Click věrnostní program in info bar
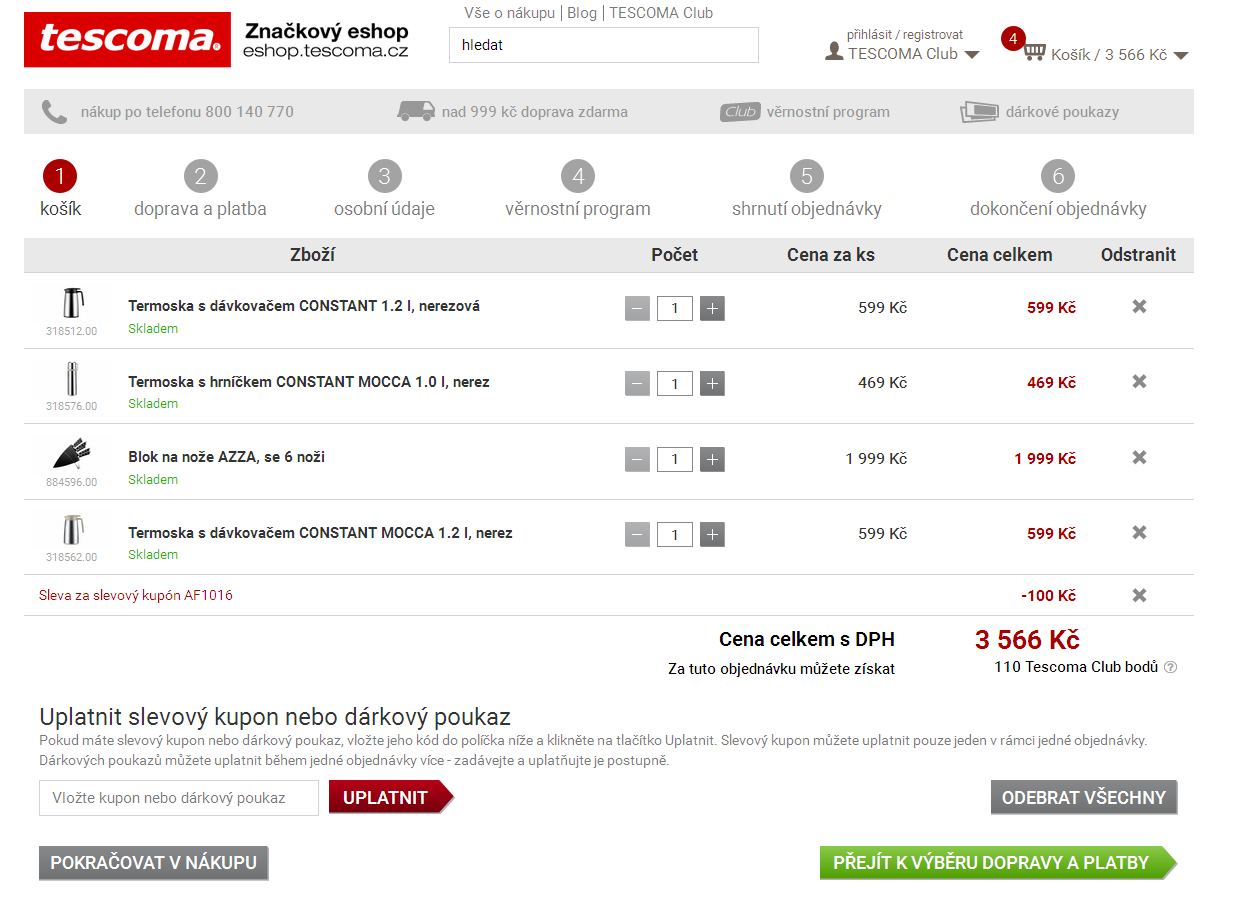This screenshot has height=899, width=1237. [x=828, y=112]
